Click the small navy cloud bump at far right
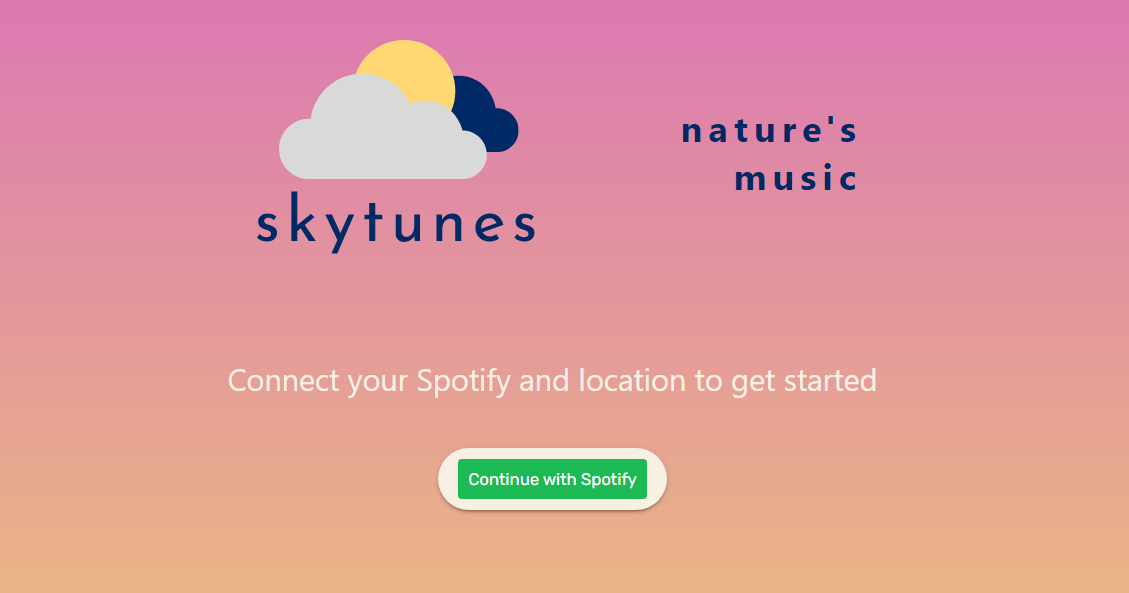 coord(504,130)
